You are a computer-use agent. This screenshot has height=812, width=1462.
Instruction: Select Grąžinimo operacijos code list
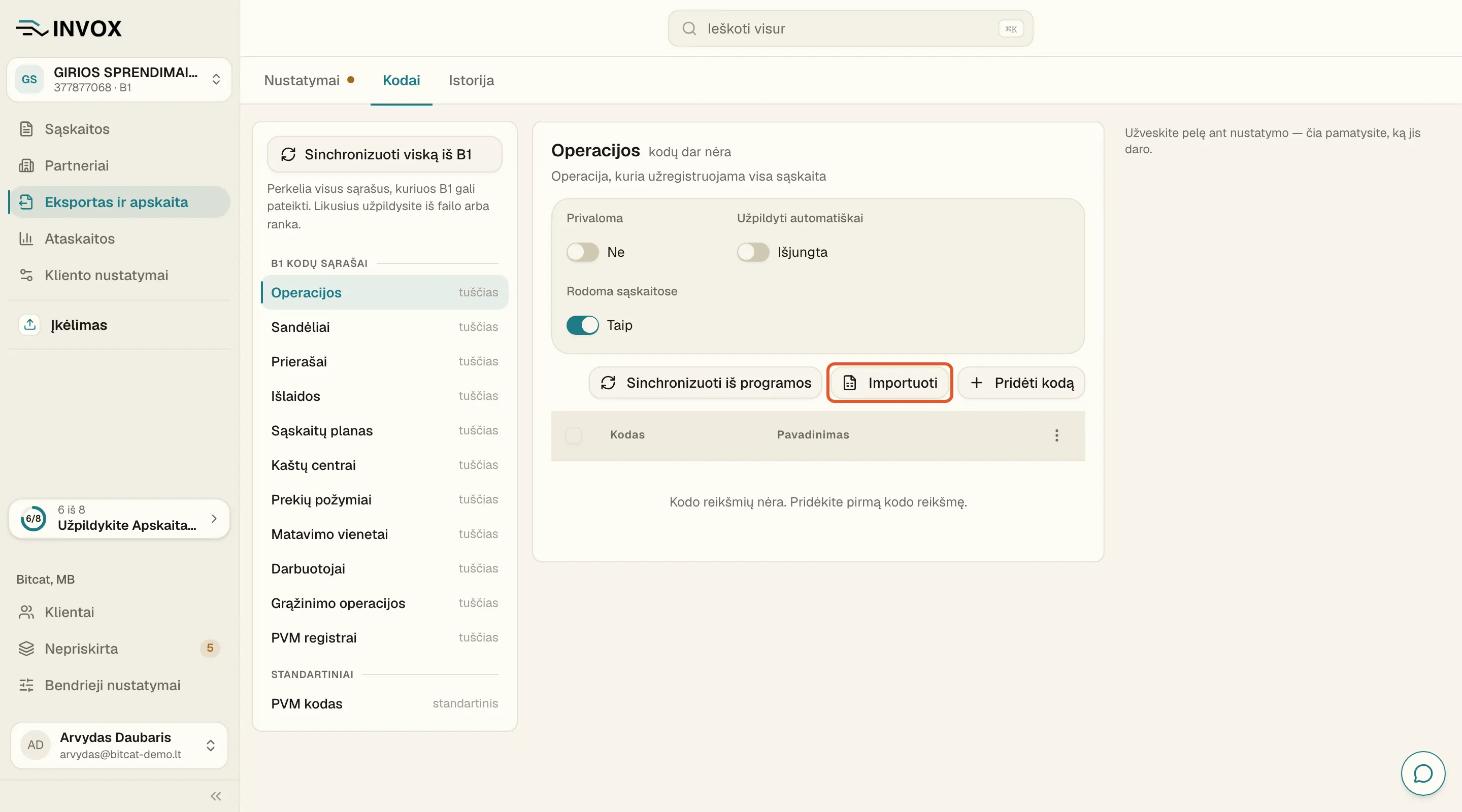click(x=384, y=603)
